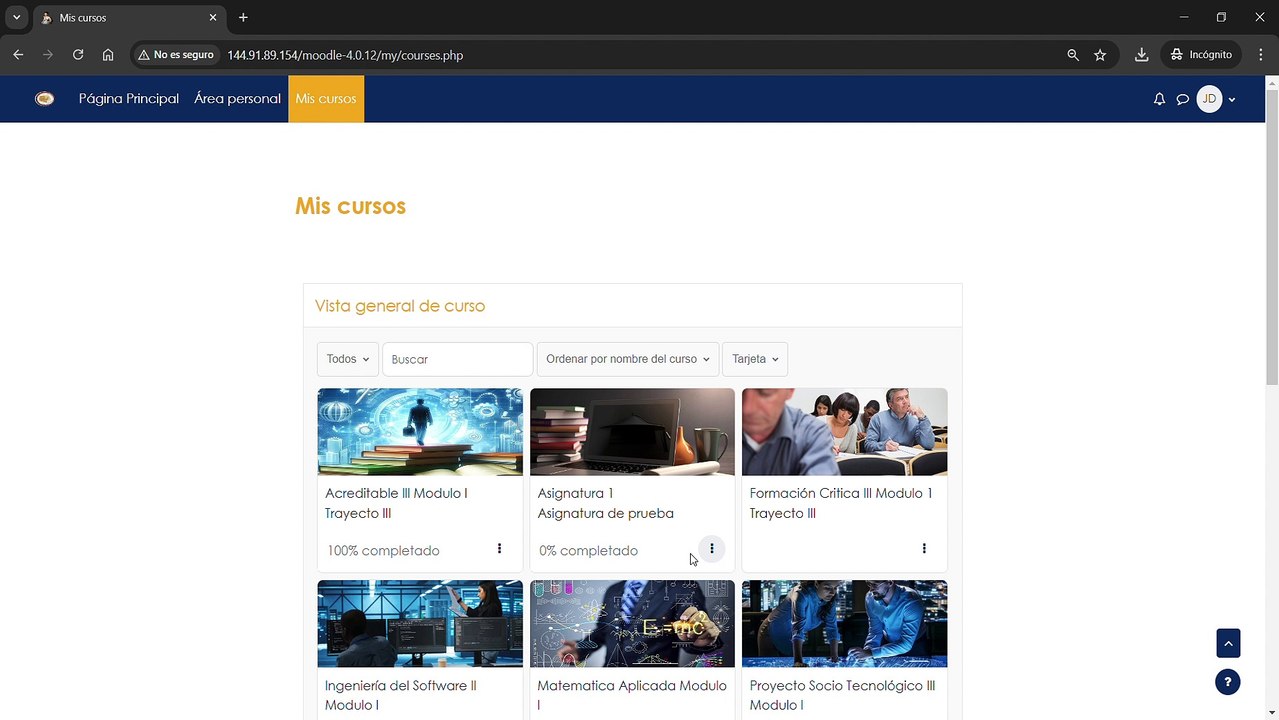Image resolution: width=1279 pixels, height=720 pixels.
Task: Click the site logo in the navbar
Action: click(x=44, y=98)
